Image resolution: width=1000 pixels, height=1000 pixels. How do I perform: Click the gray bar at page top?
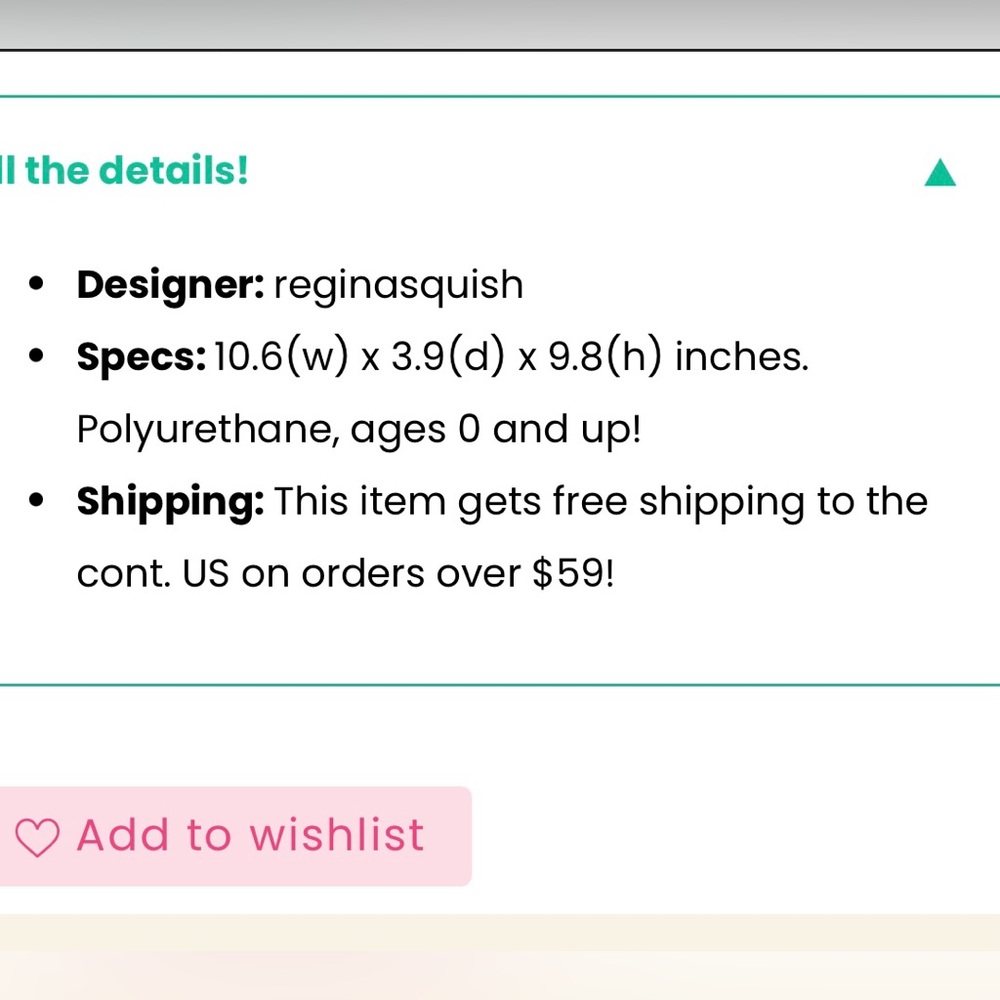[x=500, y=23]
